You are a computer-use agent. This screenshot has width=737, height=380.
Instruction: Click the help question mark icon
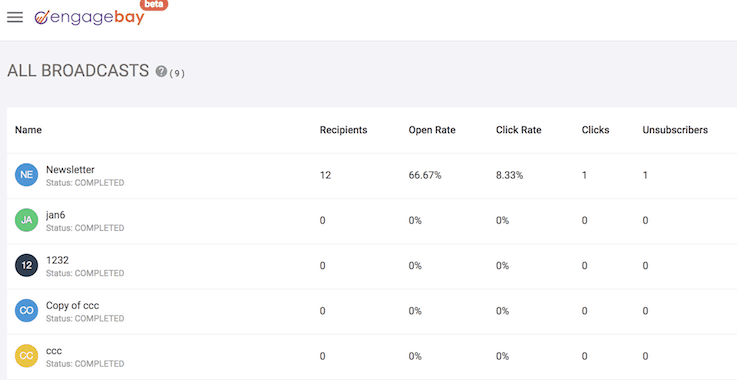(x=161, y=71)
